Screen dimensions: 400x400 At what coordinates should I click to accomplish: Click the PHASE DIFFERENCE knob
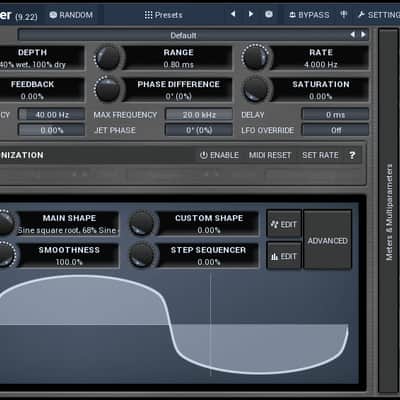point(107,89)
